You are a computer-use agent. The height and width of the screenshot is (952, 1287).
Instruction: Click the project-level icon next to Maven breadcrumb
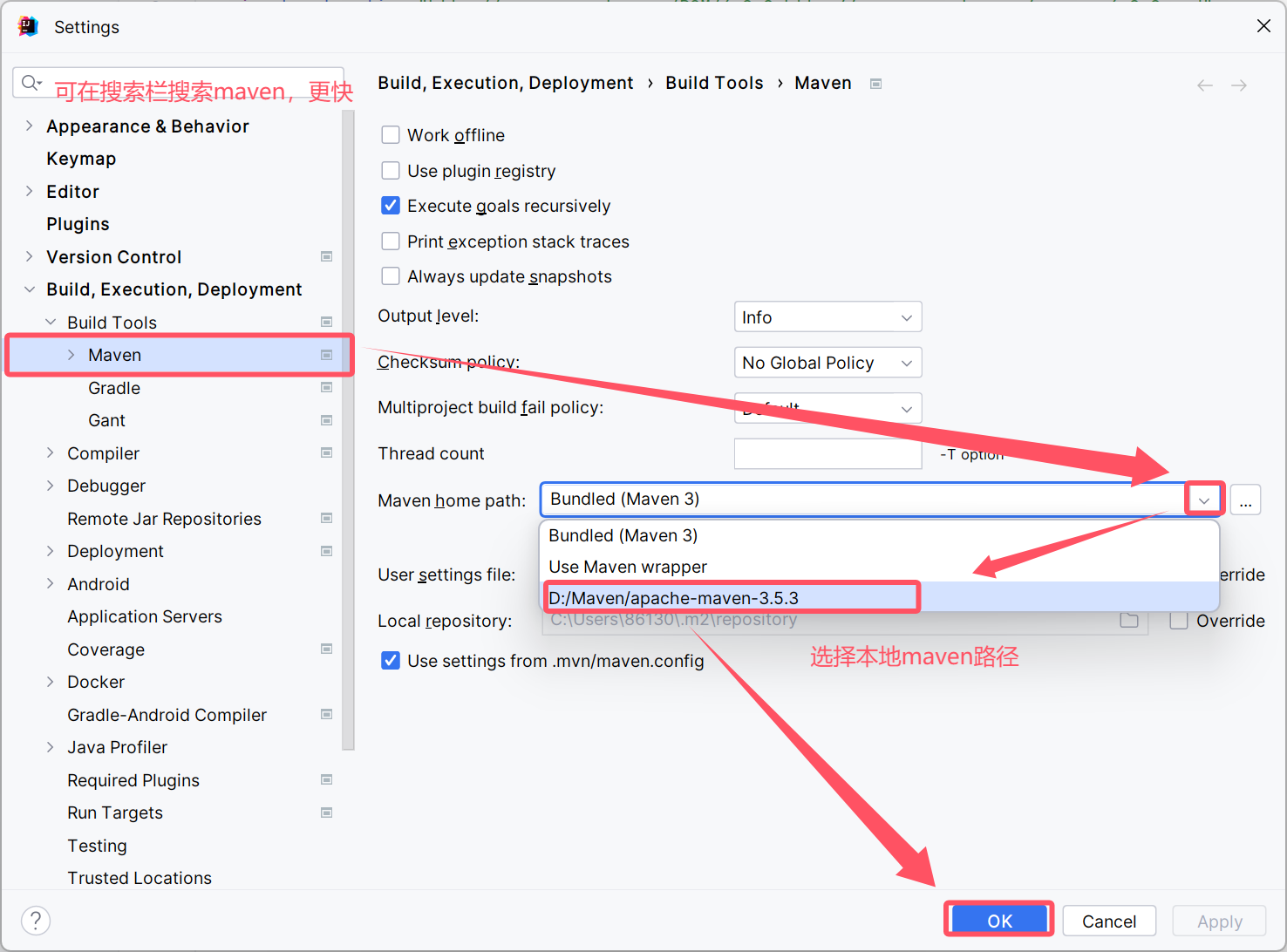coord(876,84)
